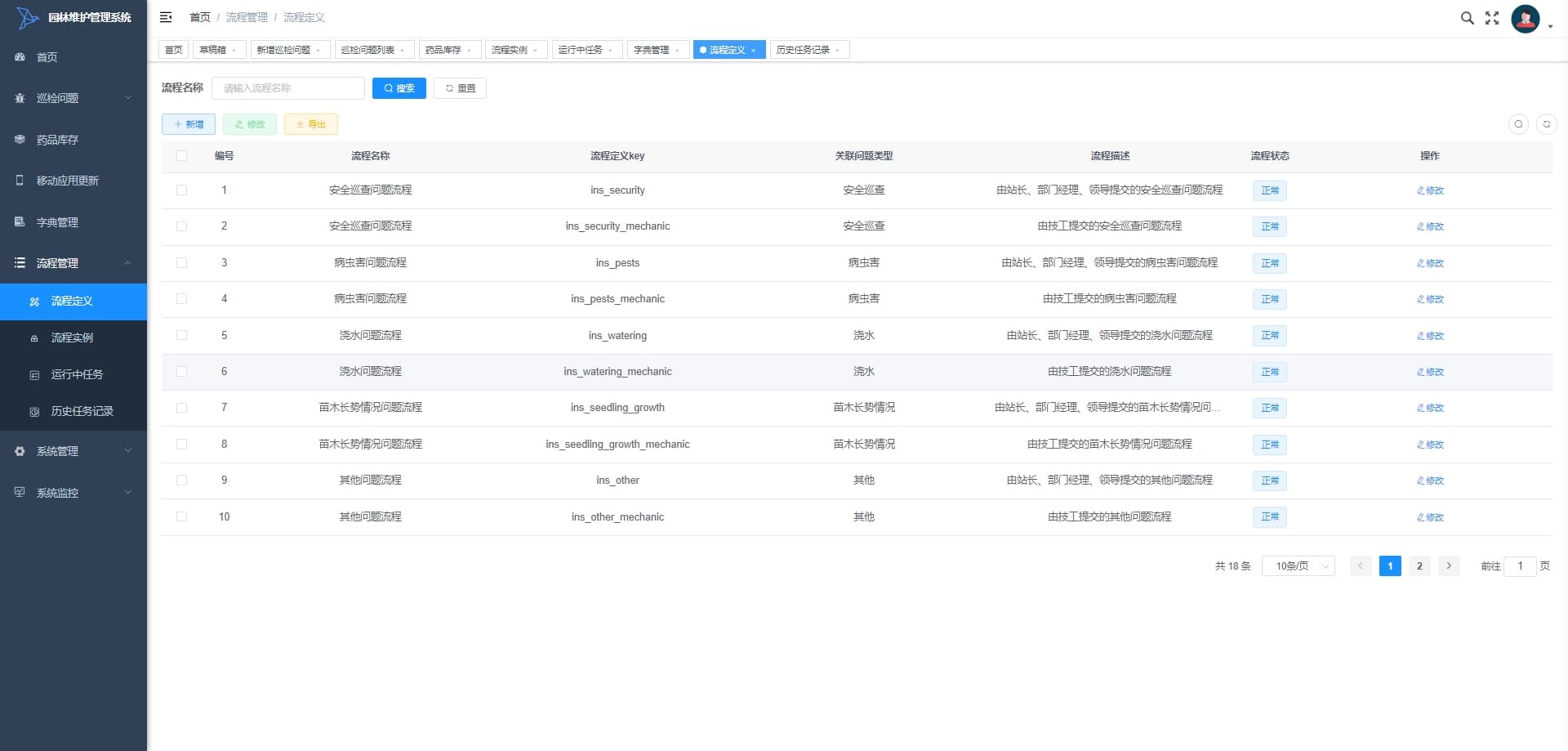Viewport: 1568px width, 751px height.
Task: Click the 运行中任务 icon in the submenu
Action: [34, 375]
